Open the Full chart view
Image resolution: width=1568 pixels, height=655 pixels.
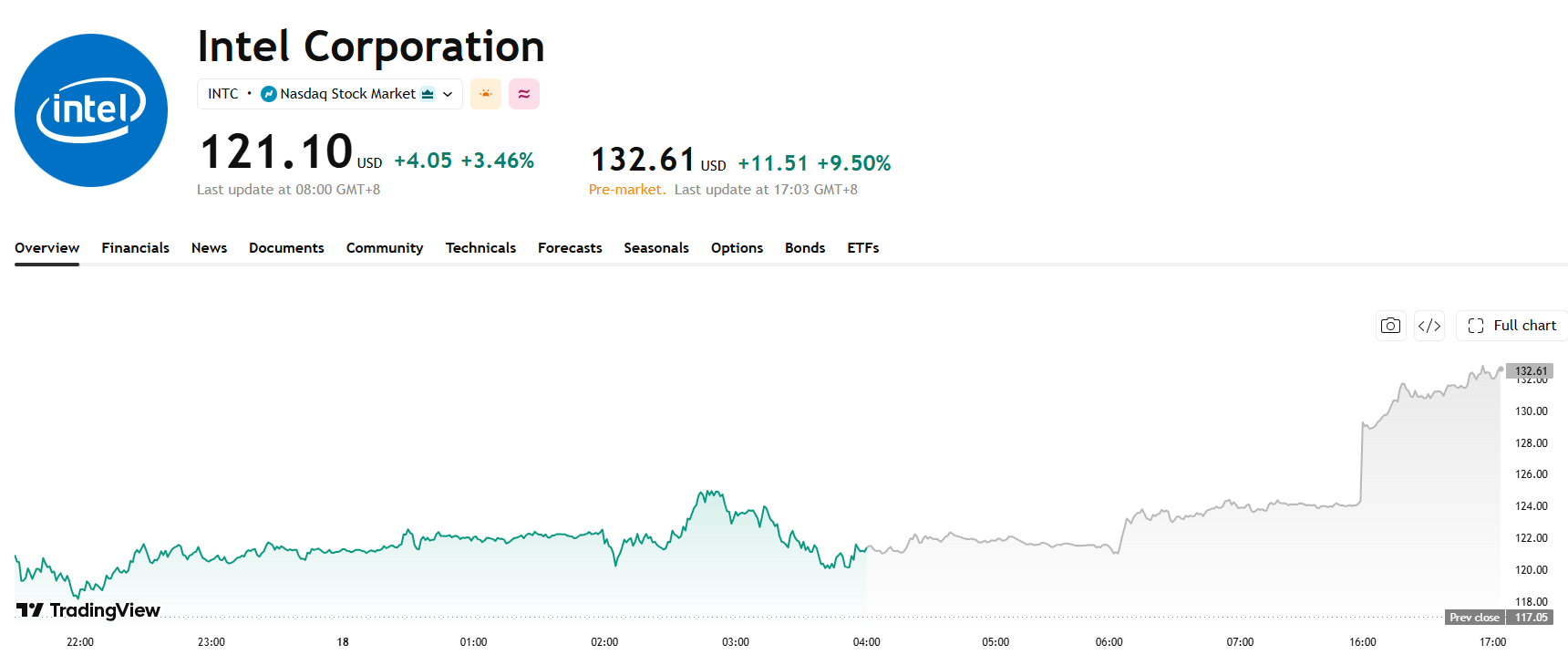coord(1511,326)
